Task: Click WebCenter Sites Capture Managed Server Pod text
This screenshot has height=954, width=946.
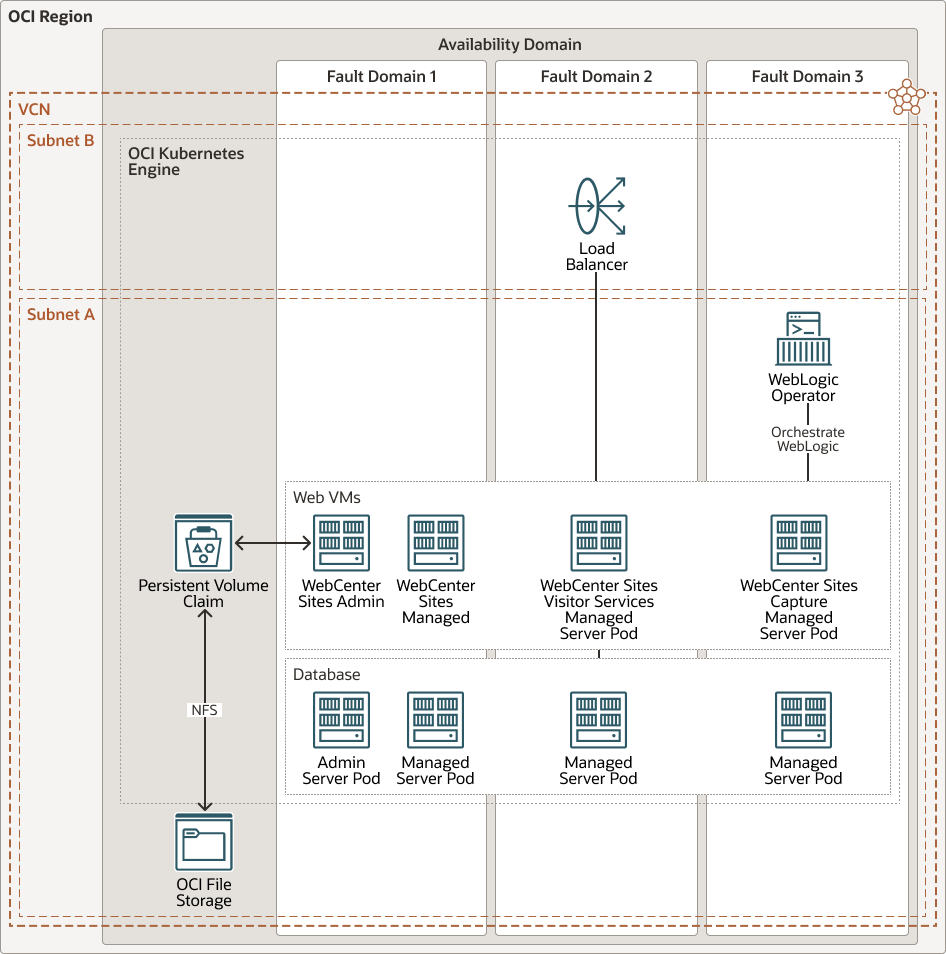Action: (x=799, y=609)
